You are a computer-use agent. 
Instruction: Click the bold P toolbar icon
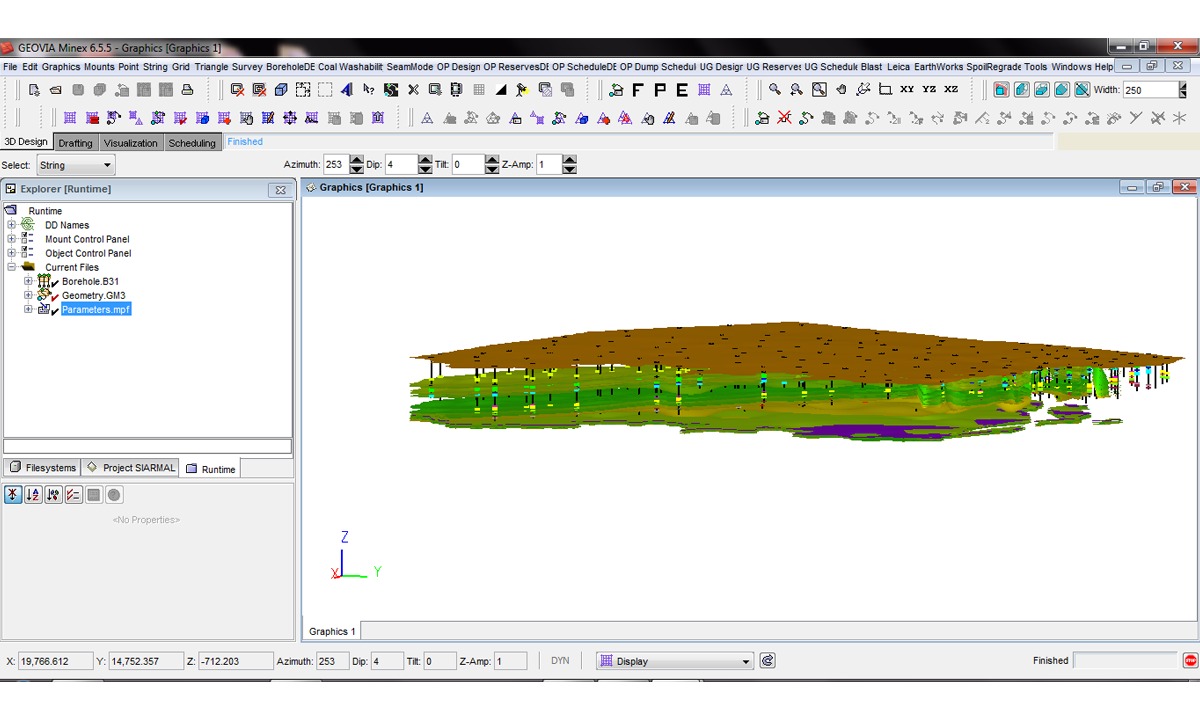coord(660,90)
